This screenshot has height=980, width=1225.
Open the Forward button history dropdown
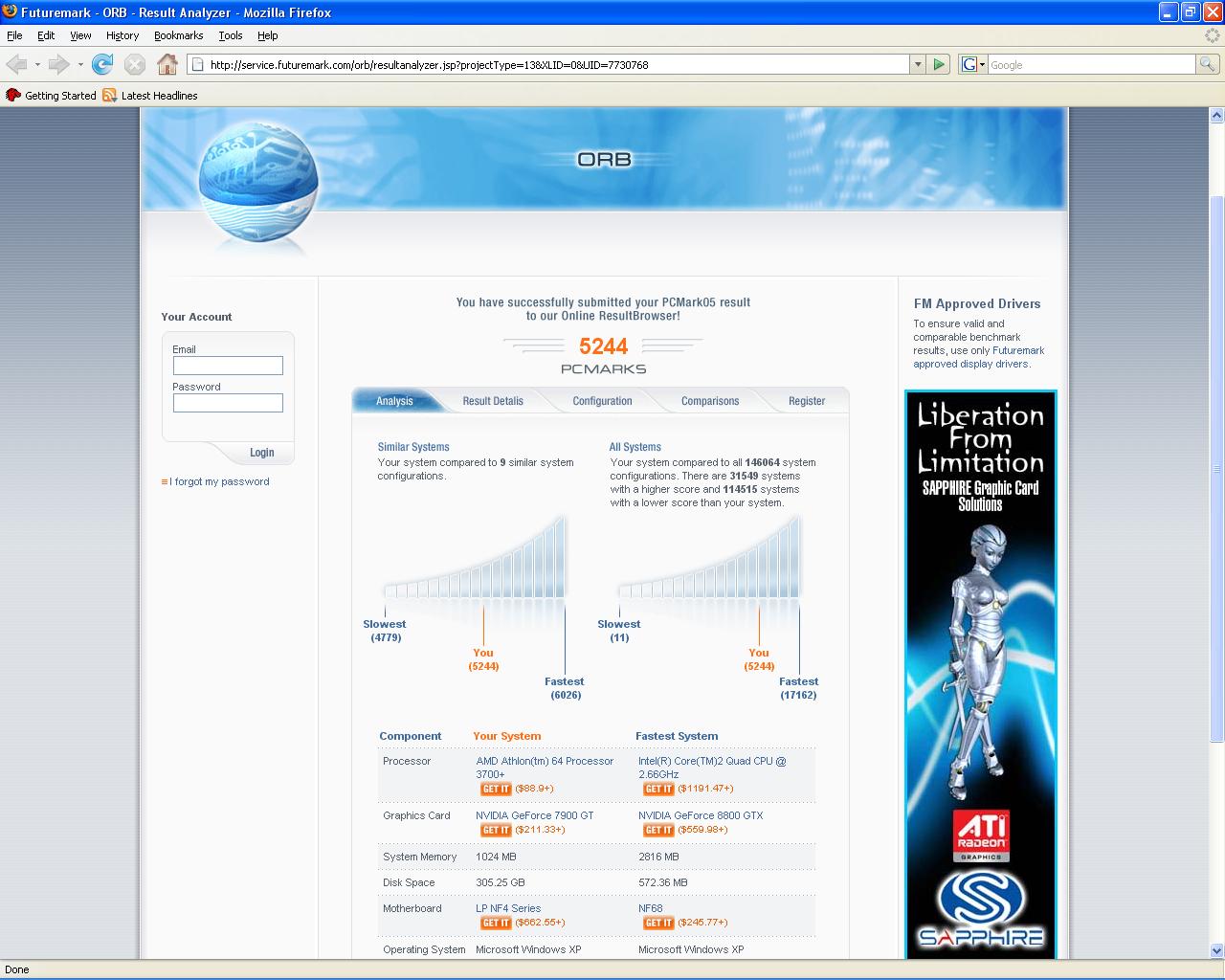click(80, 65)
